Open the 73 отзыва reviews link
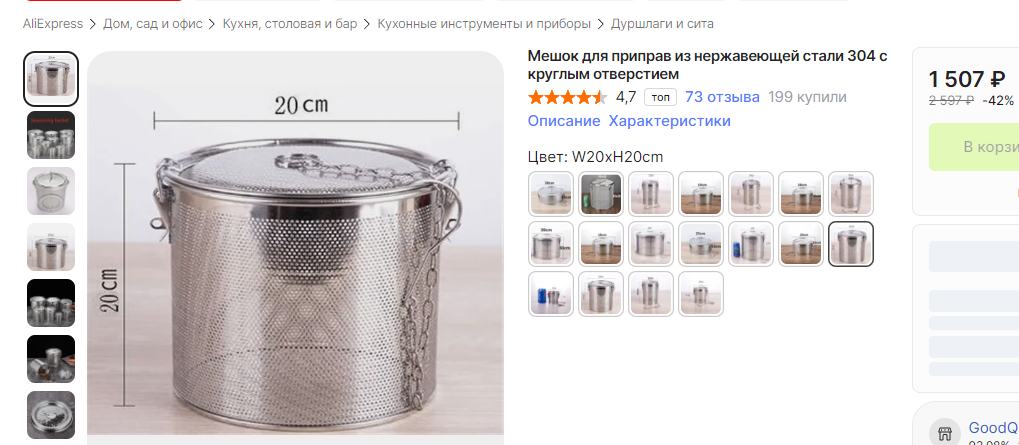 pyautogui.click(x=722, y=97)
